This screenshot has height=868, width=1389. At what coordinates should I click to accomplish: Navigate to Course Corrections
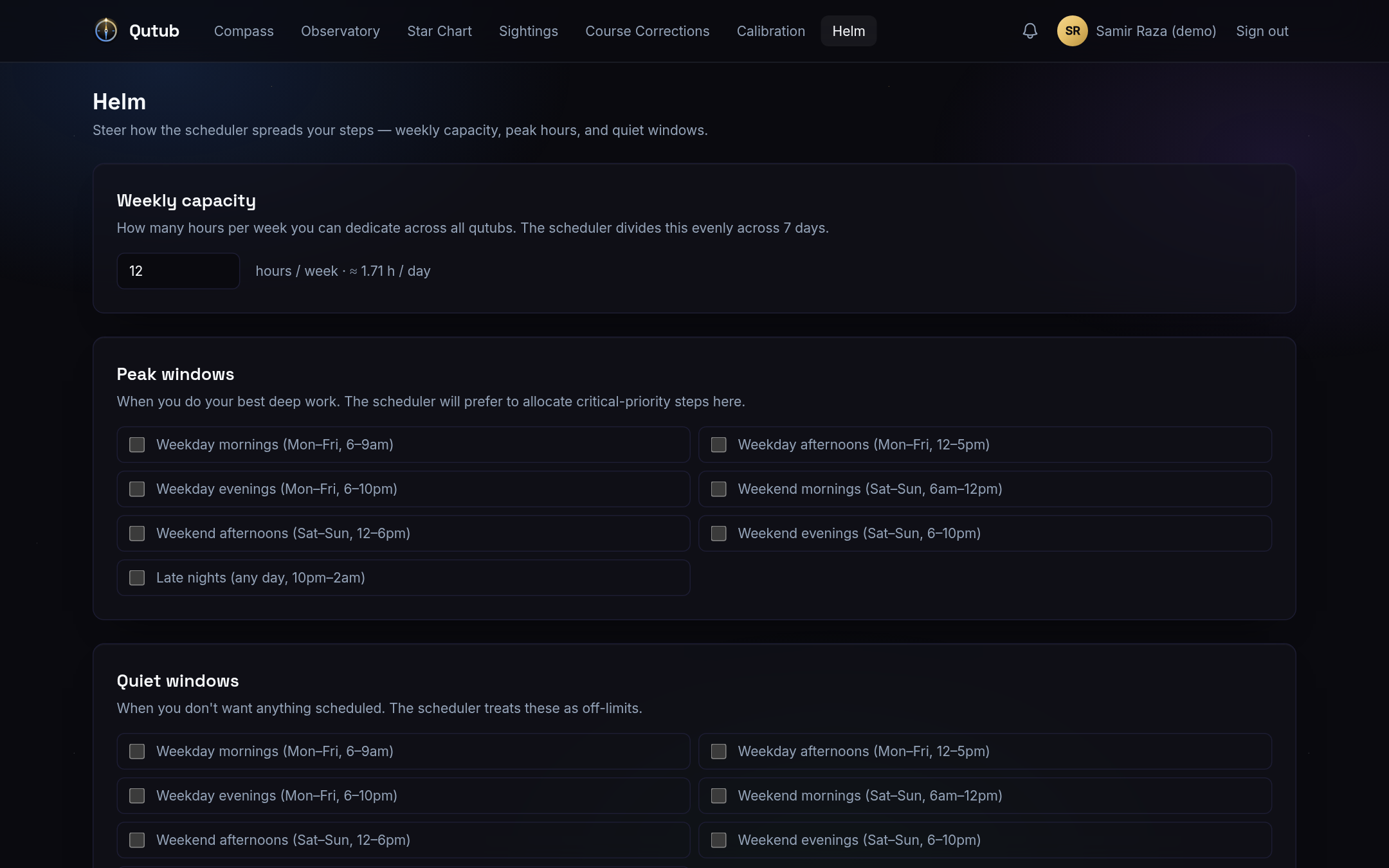(647, 31)
